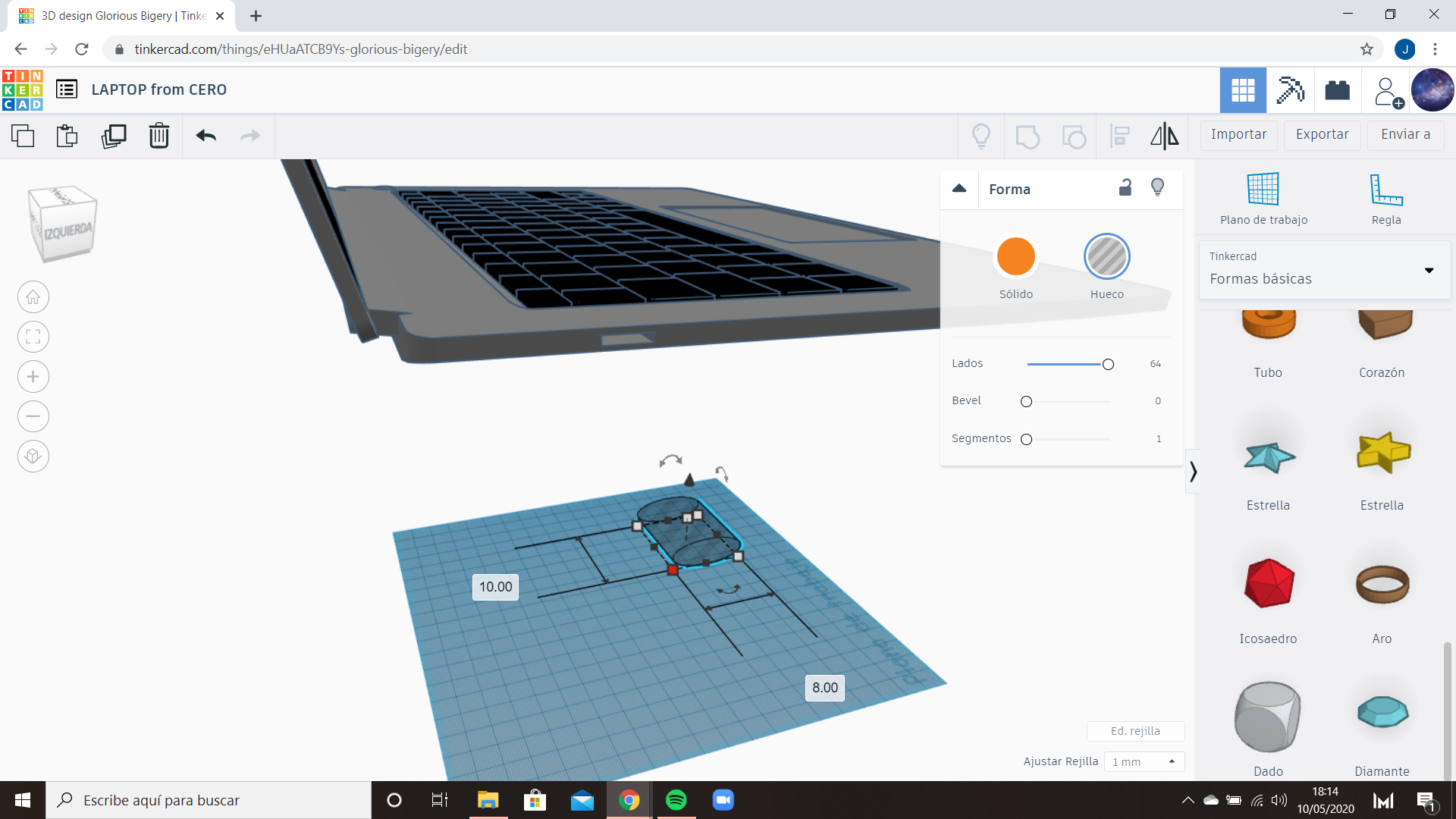Select the Sólido option in Forma panel
The image size is (1456, 819).
1015,256
